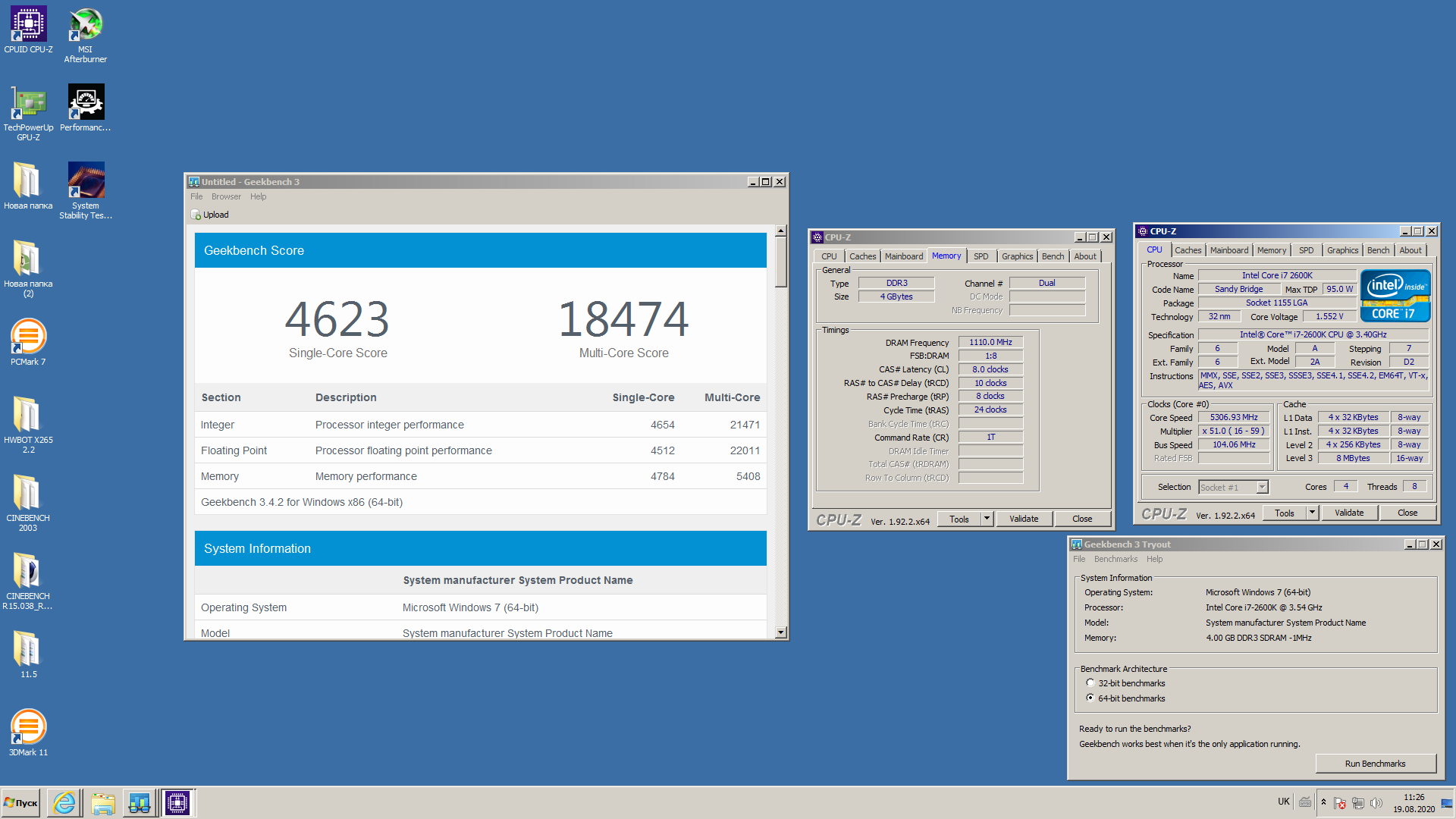Open HWBOT X265 2.2 folder

click(28, 425)
